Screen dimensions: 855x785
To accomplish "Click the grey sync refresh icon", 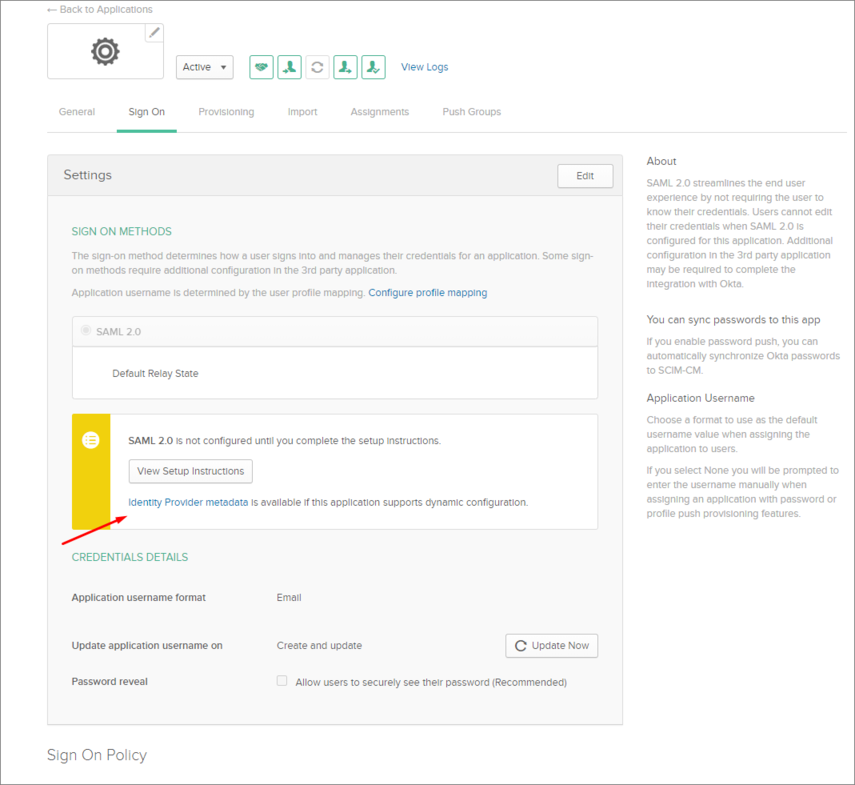I will point(317,67).
